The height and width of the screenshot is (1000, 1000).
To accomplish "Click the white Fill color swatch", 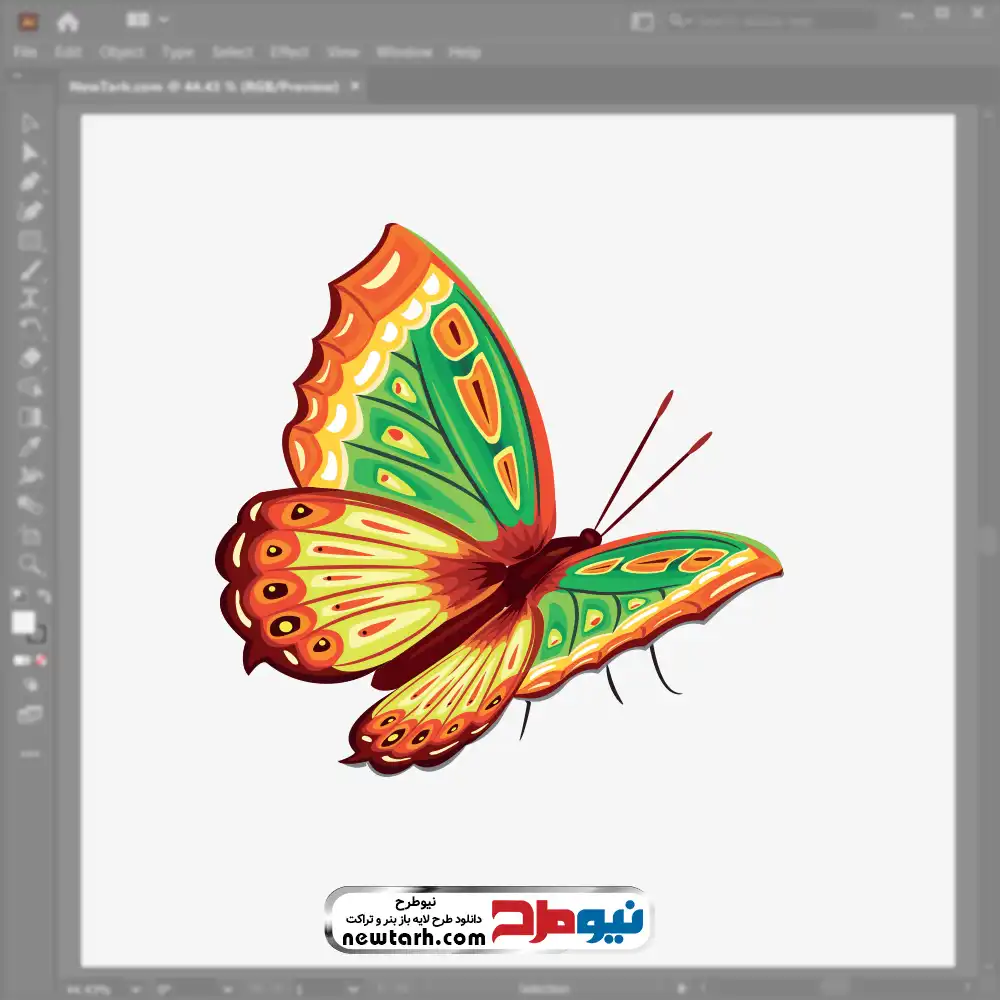I will (23, 623).
